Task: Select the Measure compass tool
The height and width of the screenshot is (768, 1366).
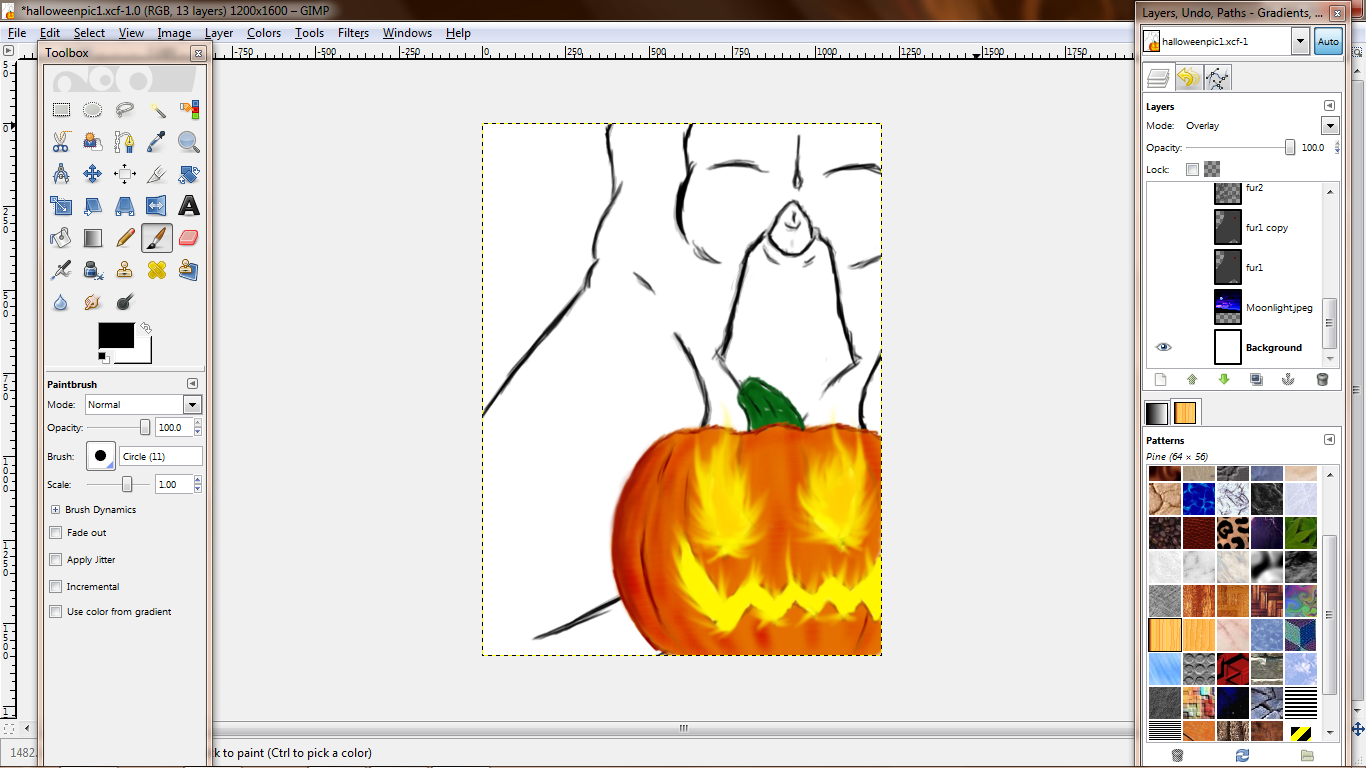Action: pyautogui.click(x=61, y=174)
